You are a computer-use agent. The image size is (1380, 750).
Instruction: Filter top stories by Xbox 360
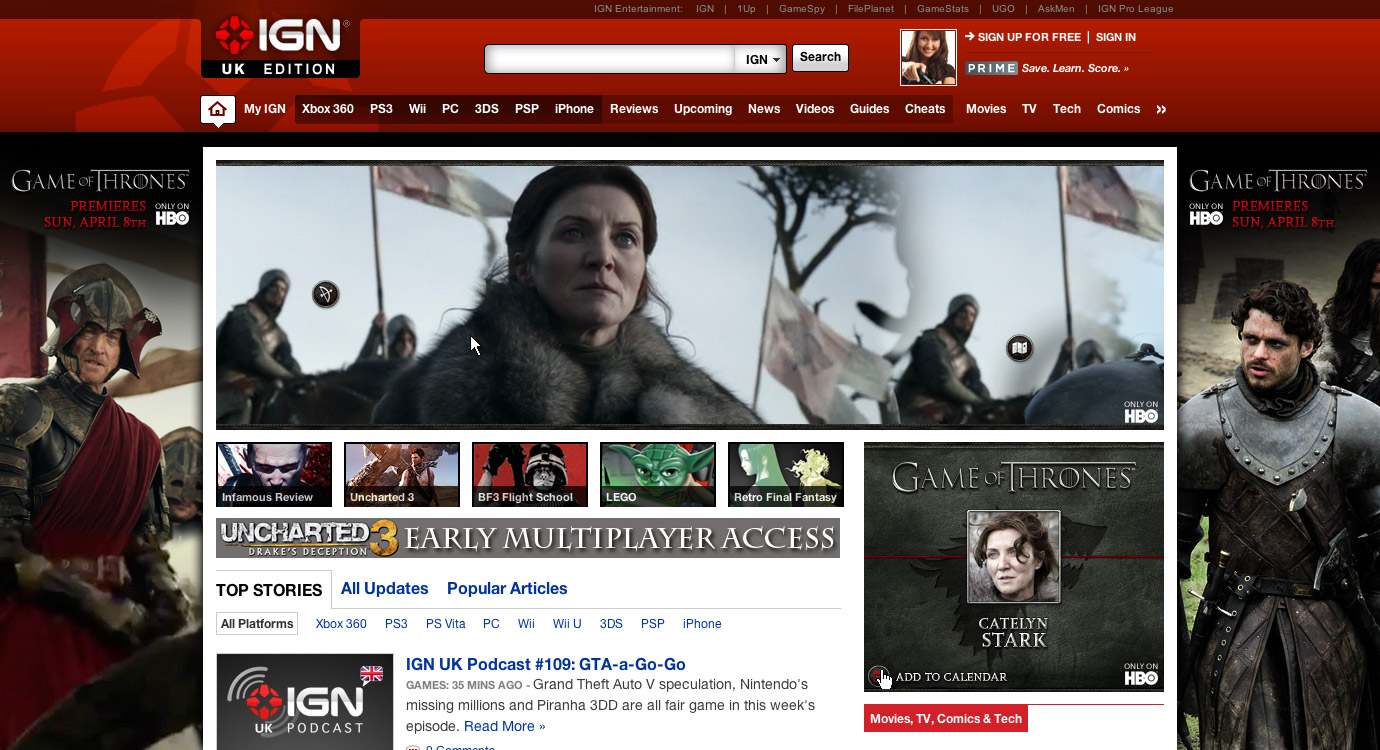click(x=341, y=624)
